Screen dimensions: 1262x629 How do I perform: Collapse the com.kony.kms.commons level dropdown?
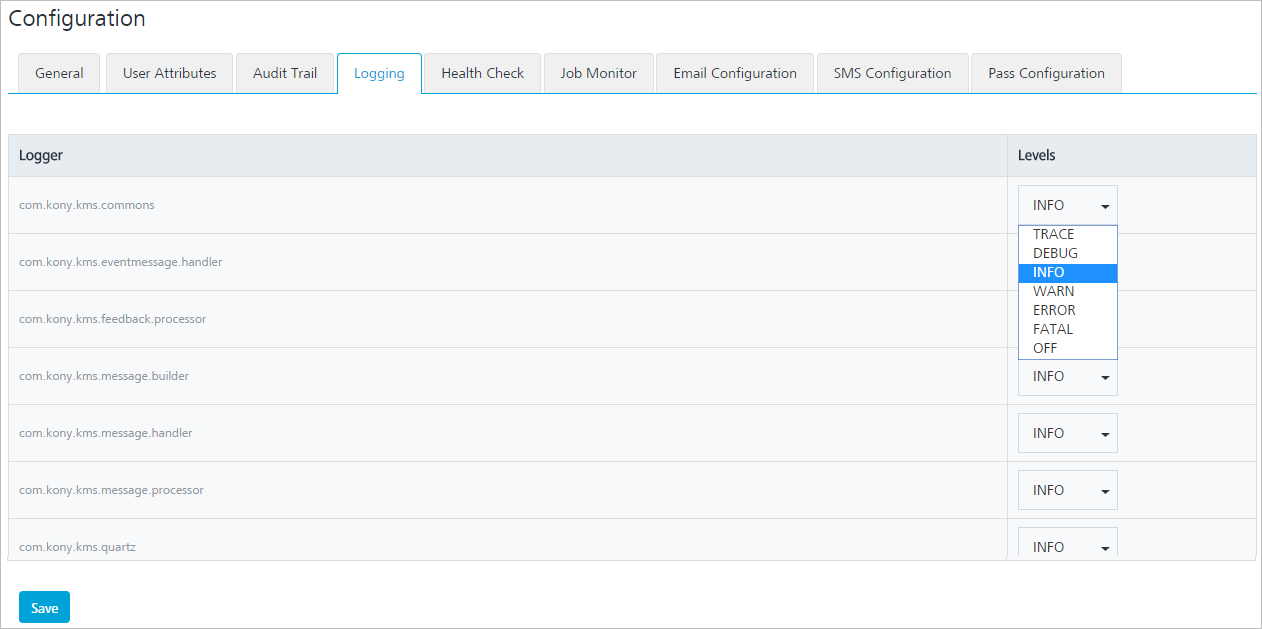click(1067, 205)
